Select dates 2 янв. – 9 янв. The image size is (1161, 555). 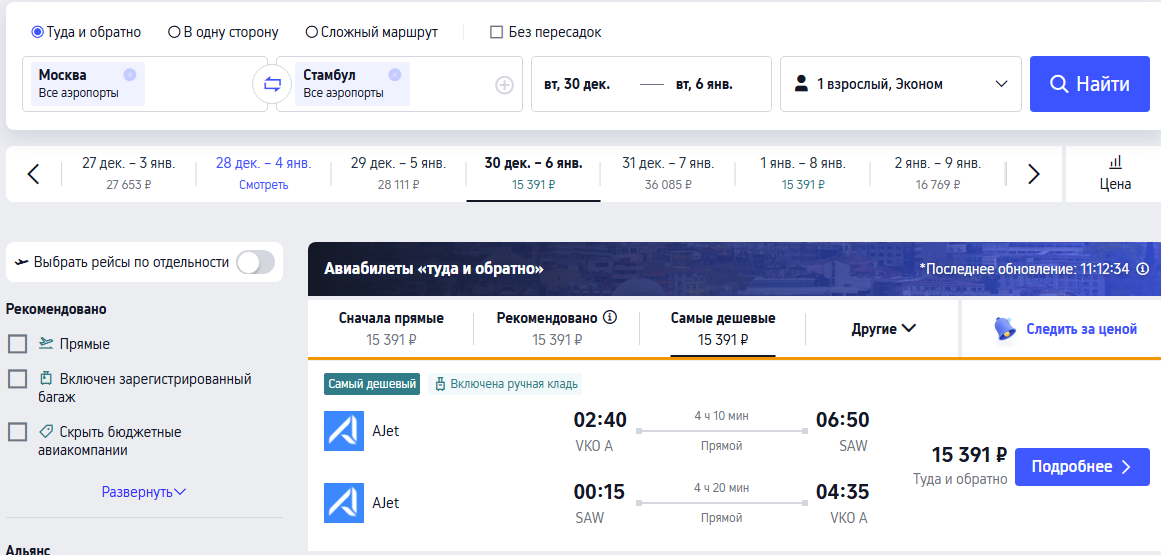pyautogui.click(x=937, y=173)
